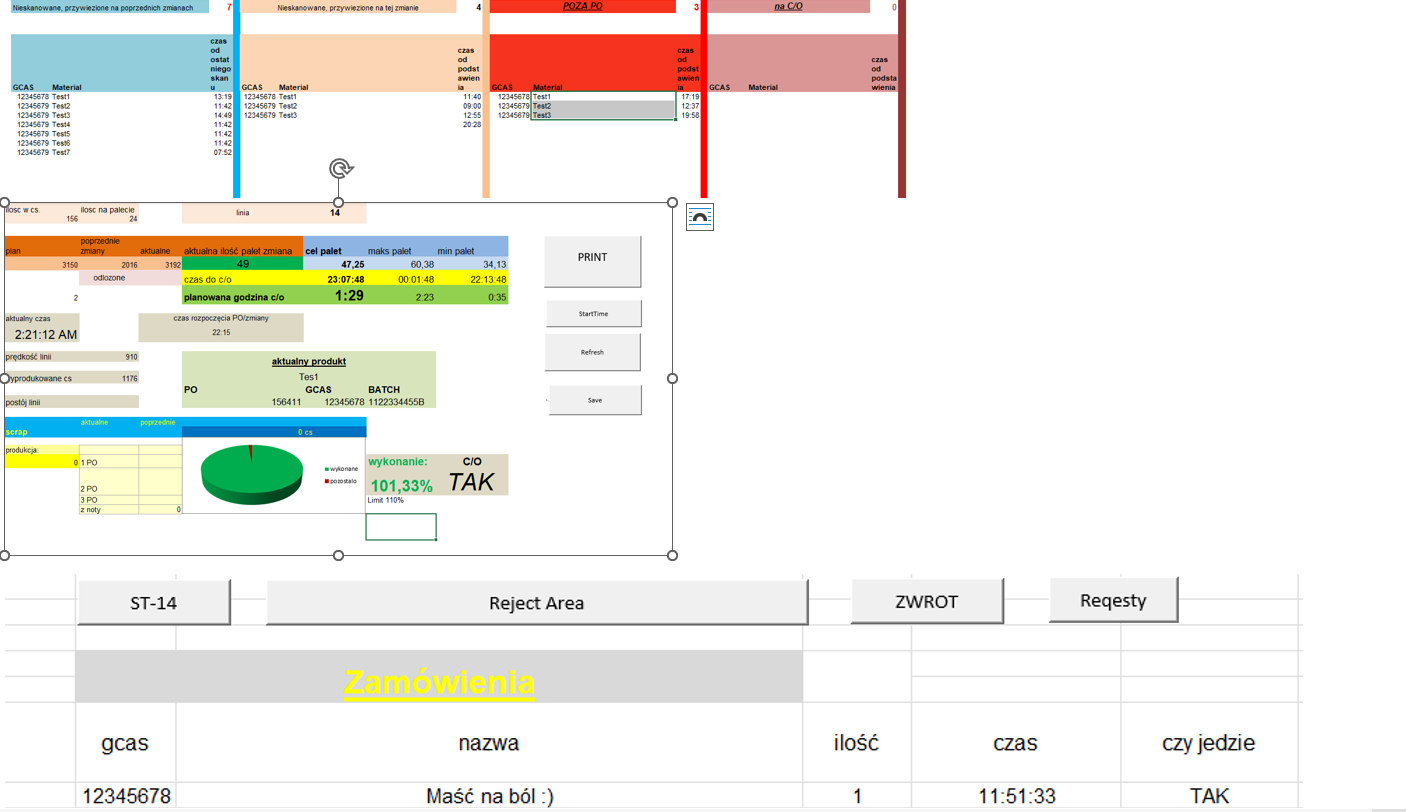
Task: Click the green pie chart
Action: click(252, 474)
